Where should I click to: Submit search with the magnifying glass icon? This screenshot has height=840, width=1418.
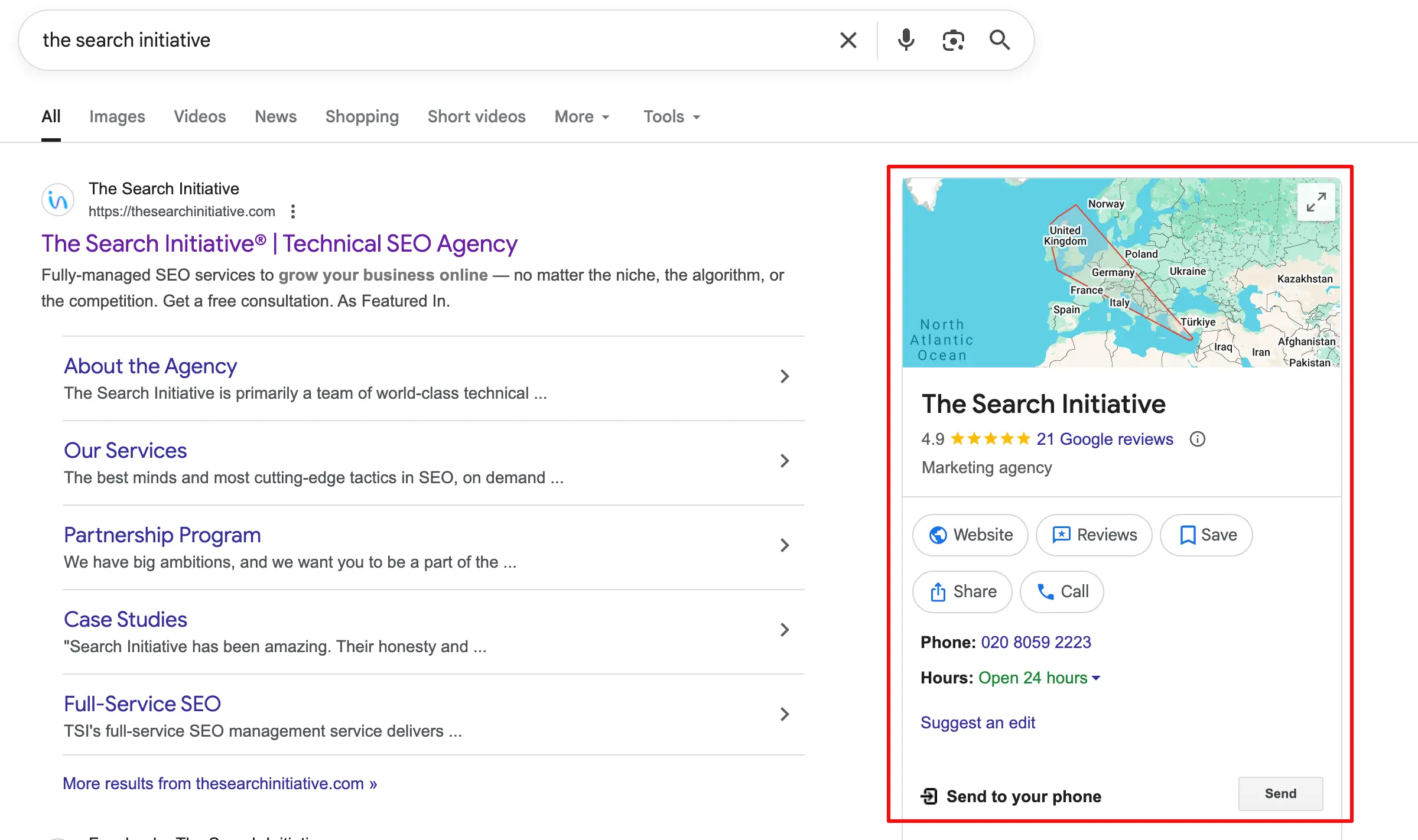(1000, 40)
